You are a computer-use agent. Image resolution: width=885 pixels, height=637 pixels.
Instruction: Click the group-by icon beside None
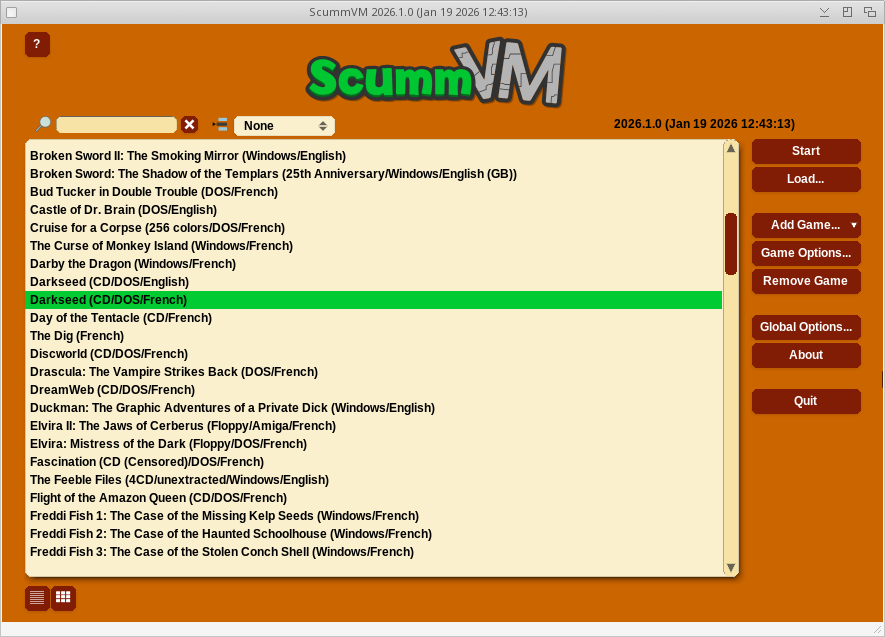click(x=220, y=125)
